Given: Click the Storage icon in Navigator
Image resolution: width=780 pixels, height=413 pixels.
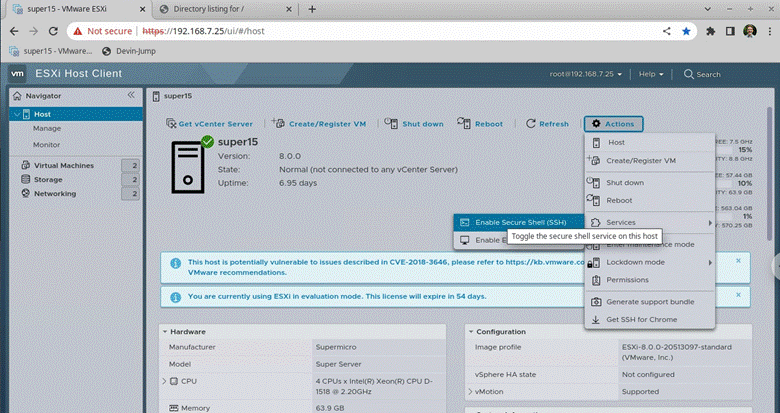Looking at the screenshot, I should coord(25,179).
